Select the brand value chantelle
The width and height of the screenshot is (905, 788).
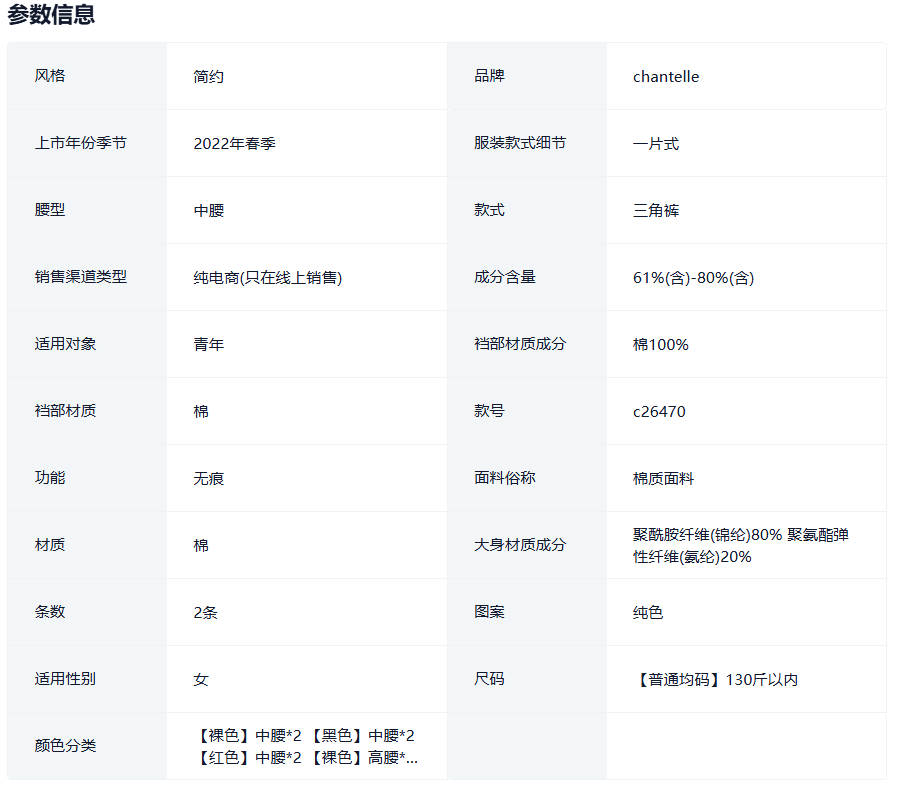pyautogui.click(x=666, y=77)
